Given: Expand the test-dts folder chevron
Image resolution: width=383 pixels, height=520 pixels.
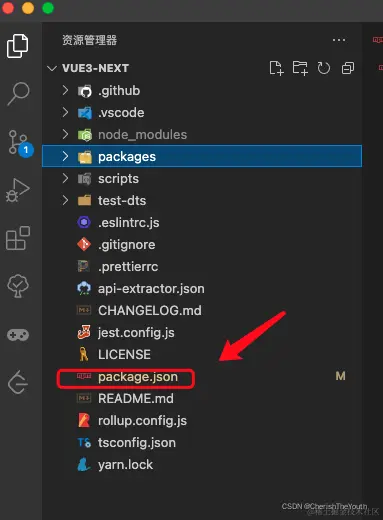Looking at the screenshot, I should point(65,200).
